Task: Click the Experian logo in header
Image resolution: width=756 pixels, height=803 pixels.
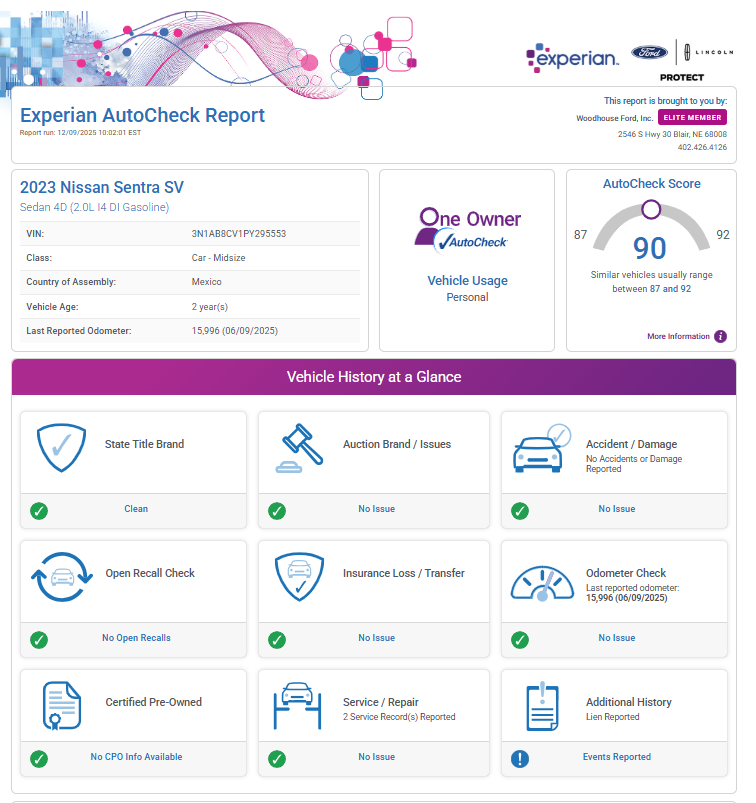Action: click(572, 58)
